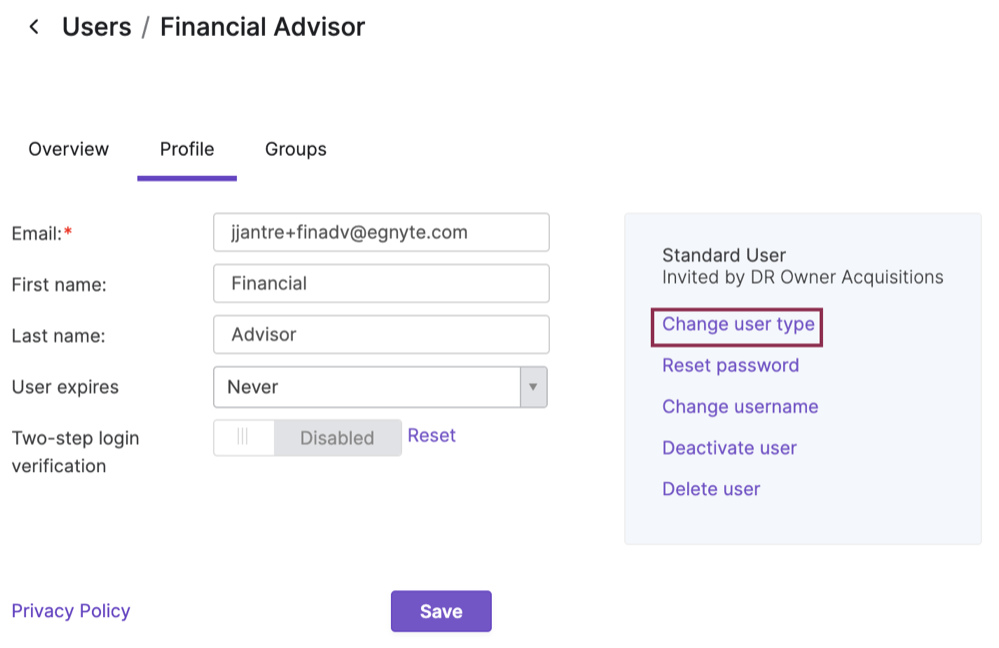Click the Users breadcrumb in the header
Viewport: 999px width, 648px height.
tap(96, 26)
